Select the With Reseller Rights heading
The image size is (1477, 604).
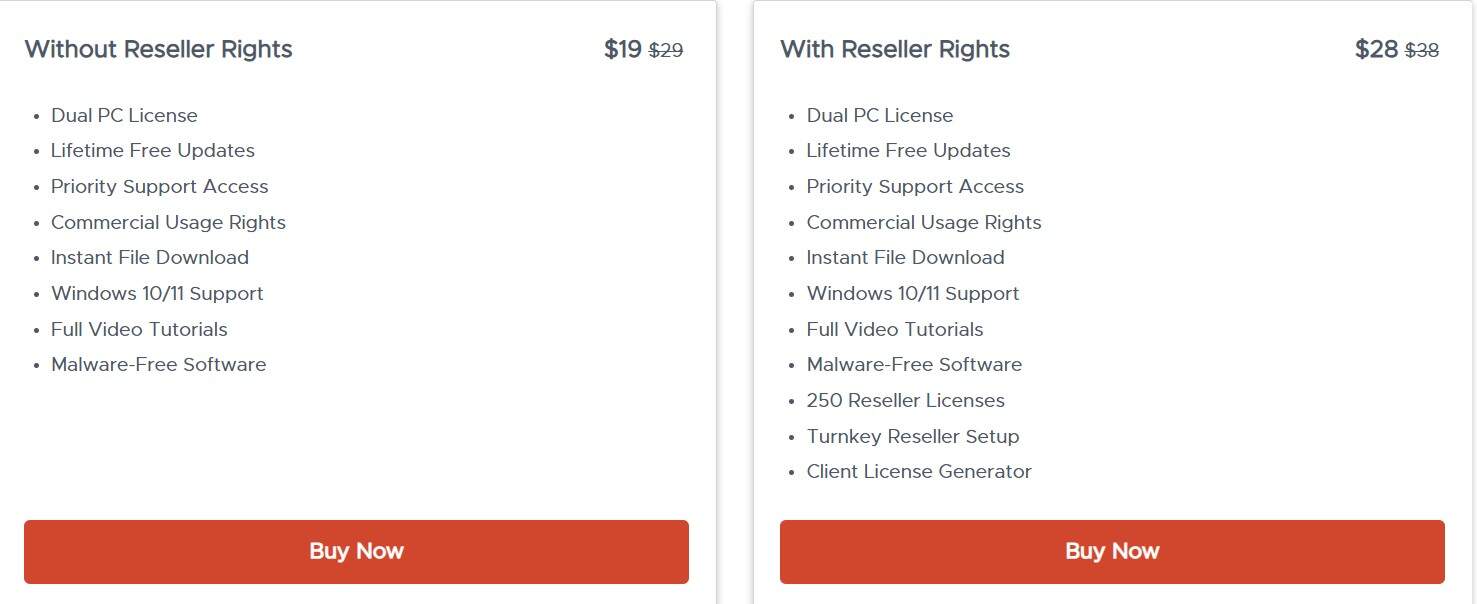pos(894,49)
